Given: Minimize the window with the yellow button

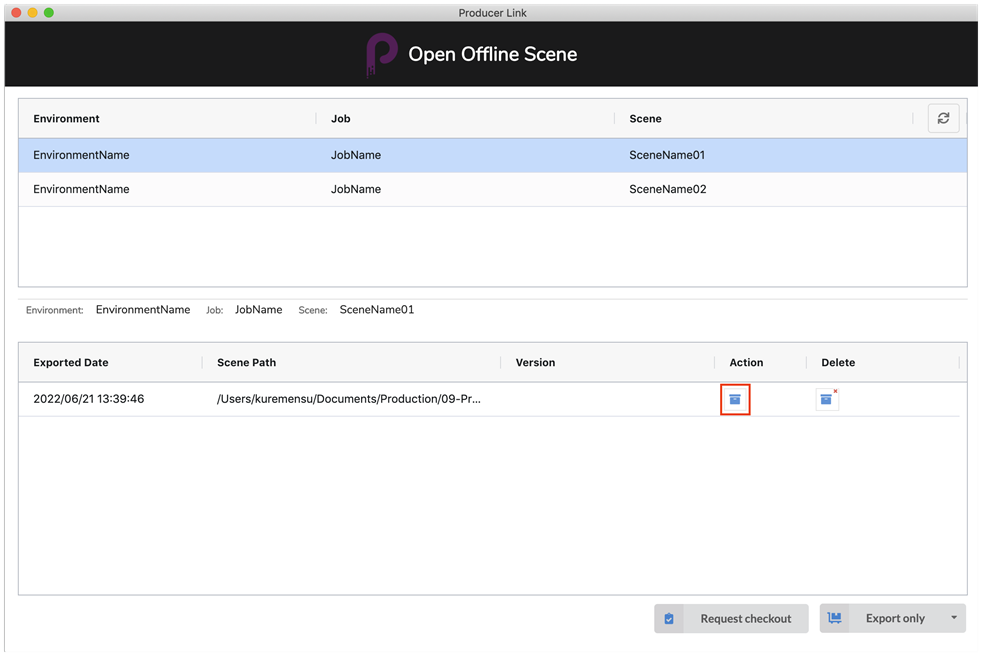Looking at the screenshot, I should pos(32,13).
